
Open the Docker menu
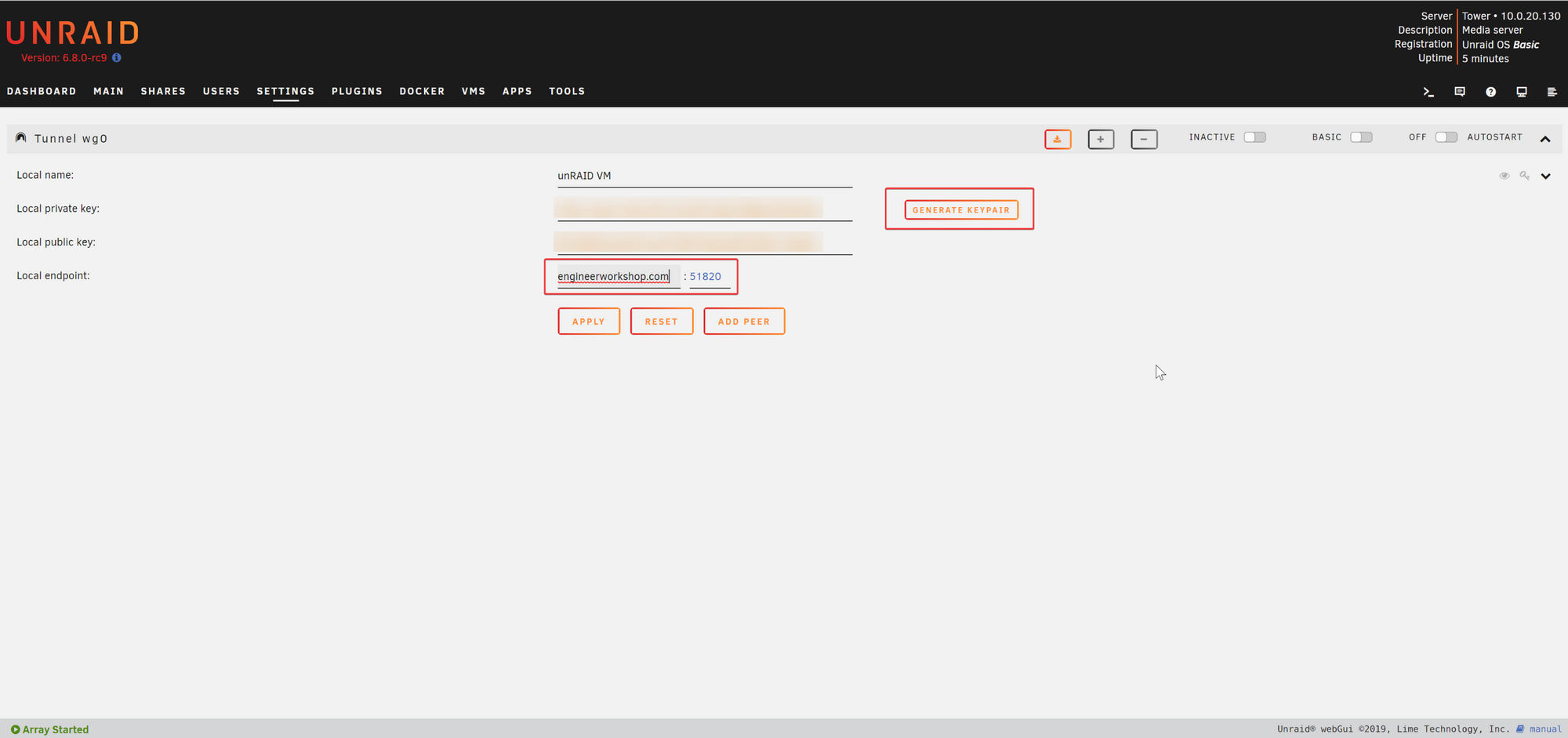click(x=422, y=91)
